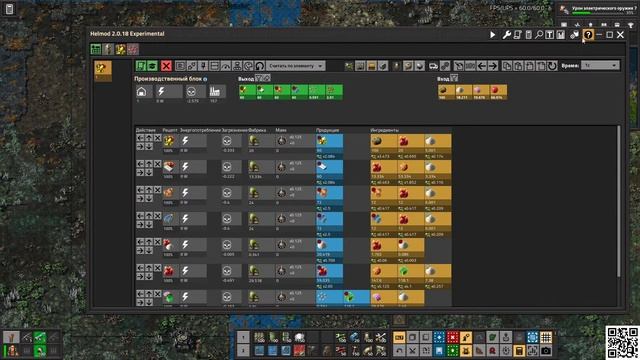Click the camera screenshot shortcut icon
Image resolution: width=640 pixels, height=360 pixels.
click(x=546, y=350)
